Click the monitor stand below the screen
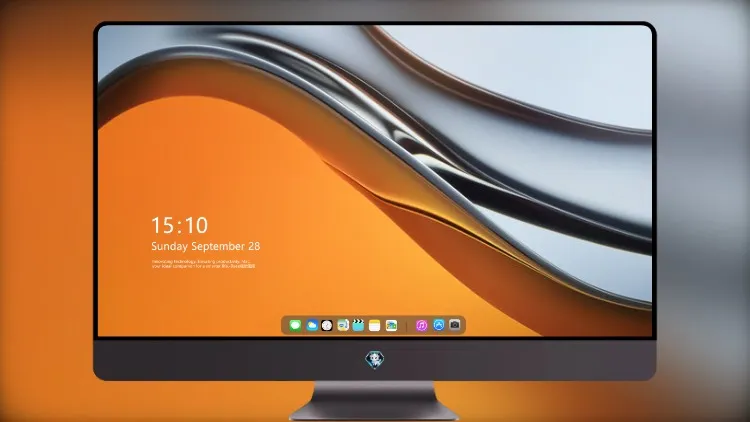The image size is (750, 422). pos(374,400)
